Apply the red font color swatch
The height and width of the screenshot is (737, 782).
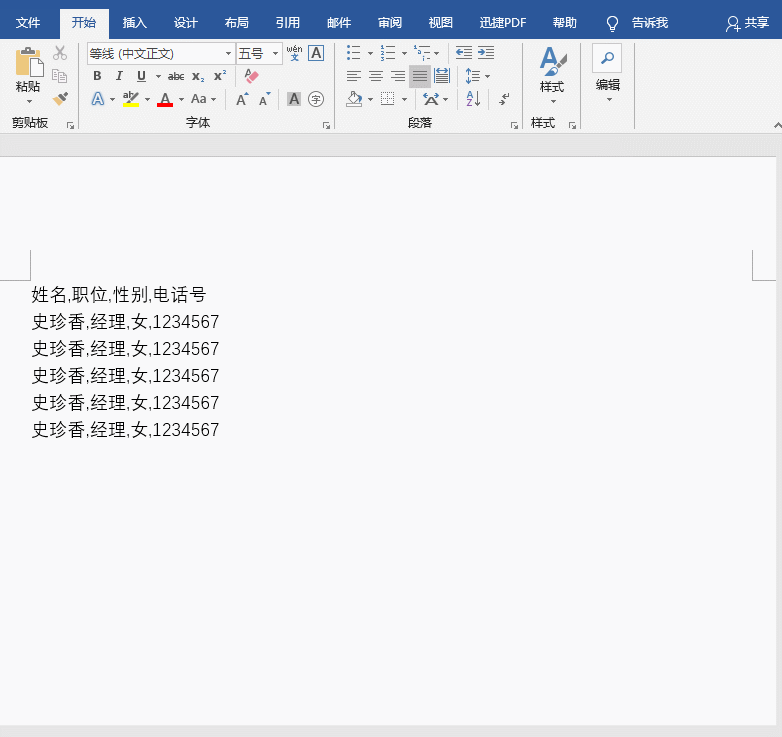pyautogui.click(x=165, y=99)
